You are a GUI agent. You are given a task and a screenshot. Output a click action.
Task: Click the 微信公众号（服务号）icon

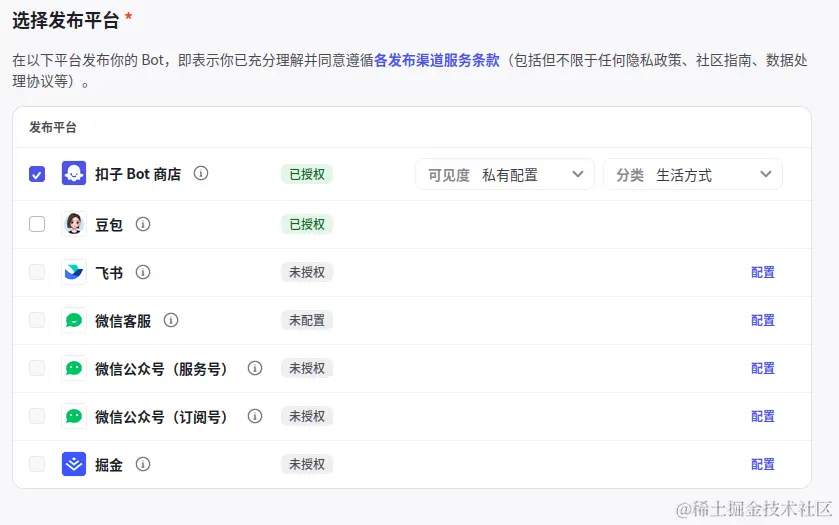74,368
